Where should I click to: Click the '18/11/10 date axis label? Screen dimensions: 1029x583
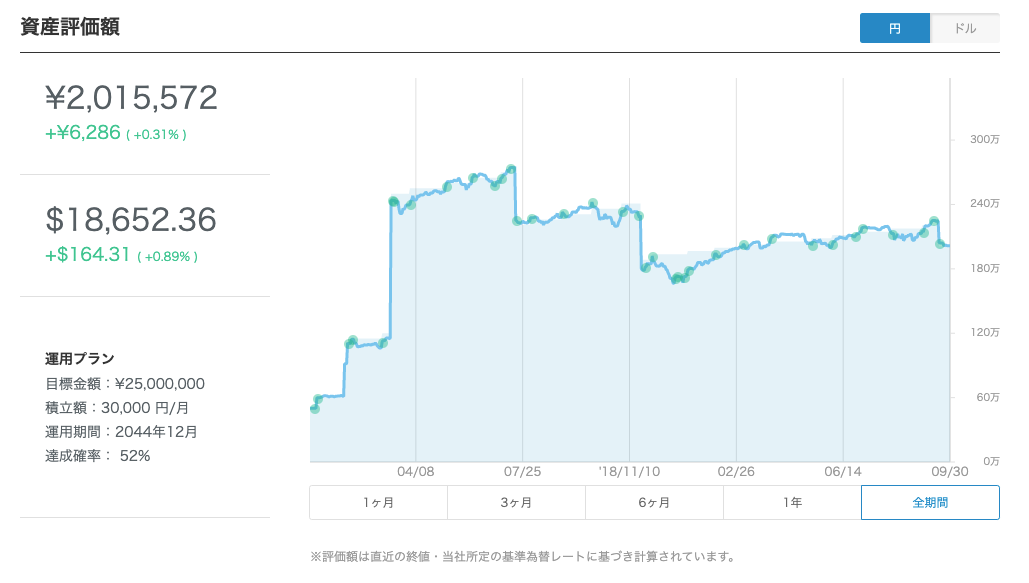click(x=628, y=470)
